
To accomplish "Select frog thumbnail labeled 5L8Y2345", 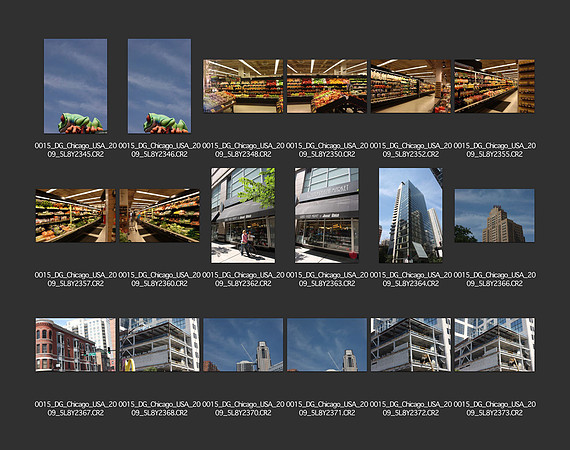I will [x=75, y=86].
